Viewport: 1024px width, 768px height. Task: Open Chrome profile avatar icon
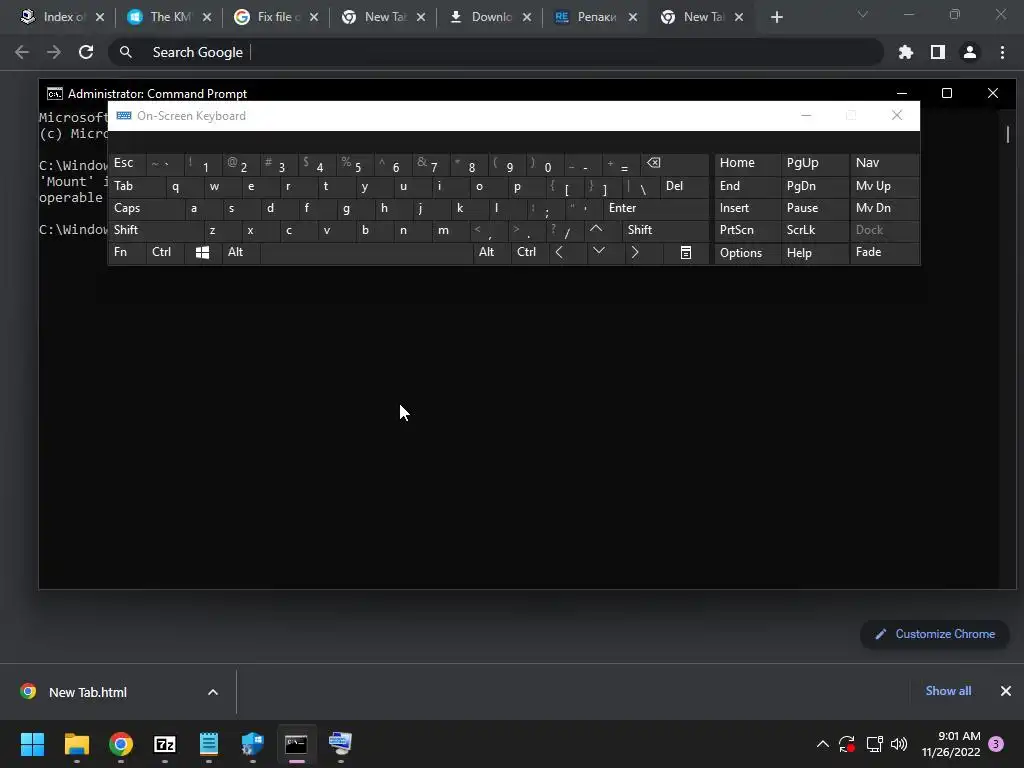[970, 52]
